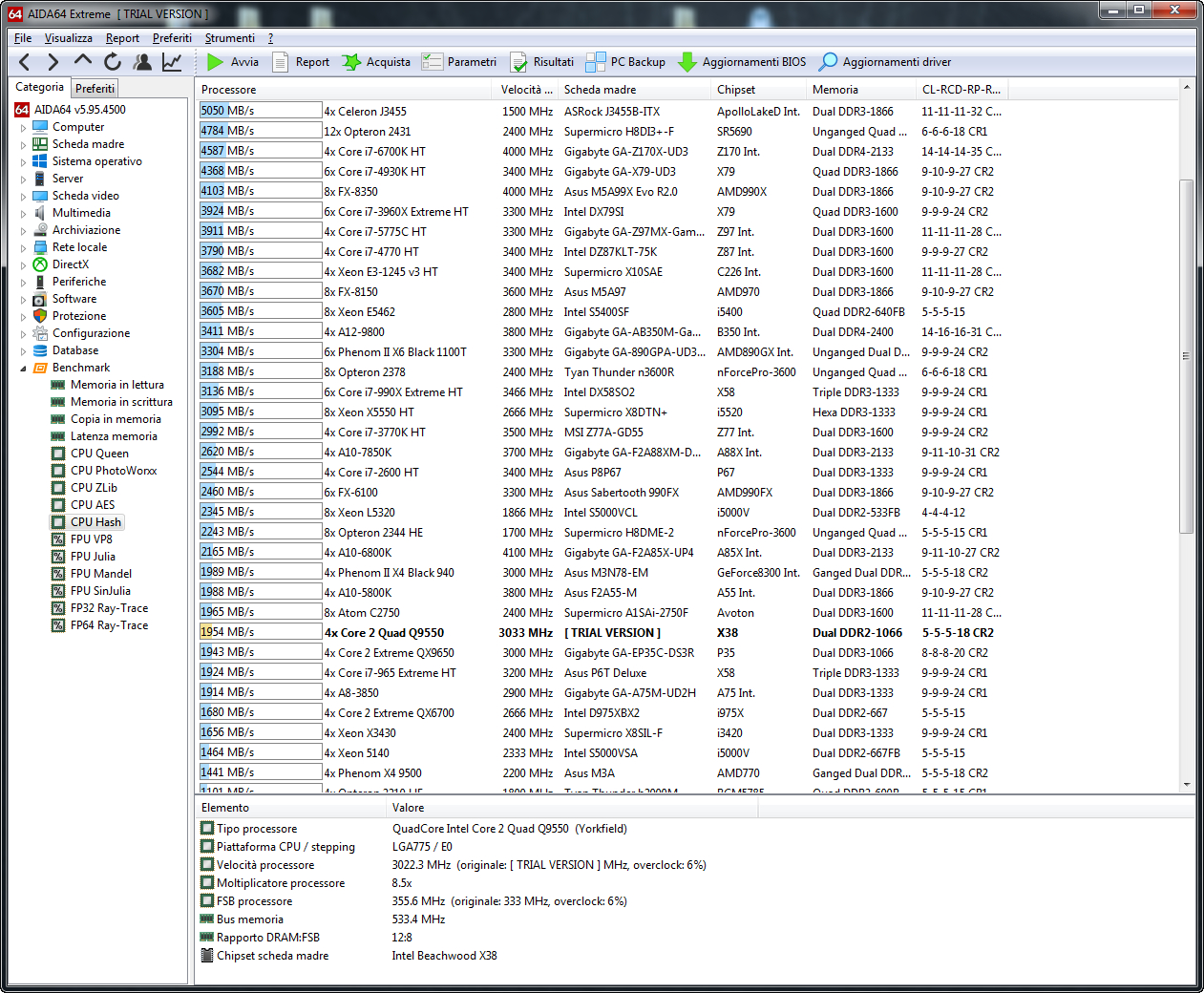Start benchmark with Avvia button
Image resolution: width=1204 pixels, height=993 pixels.
233,62
